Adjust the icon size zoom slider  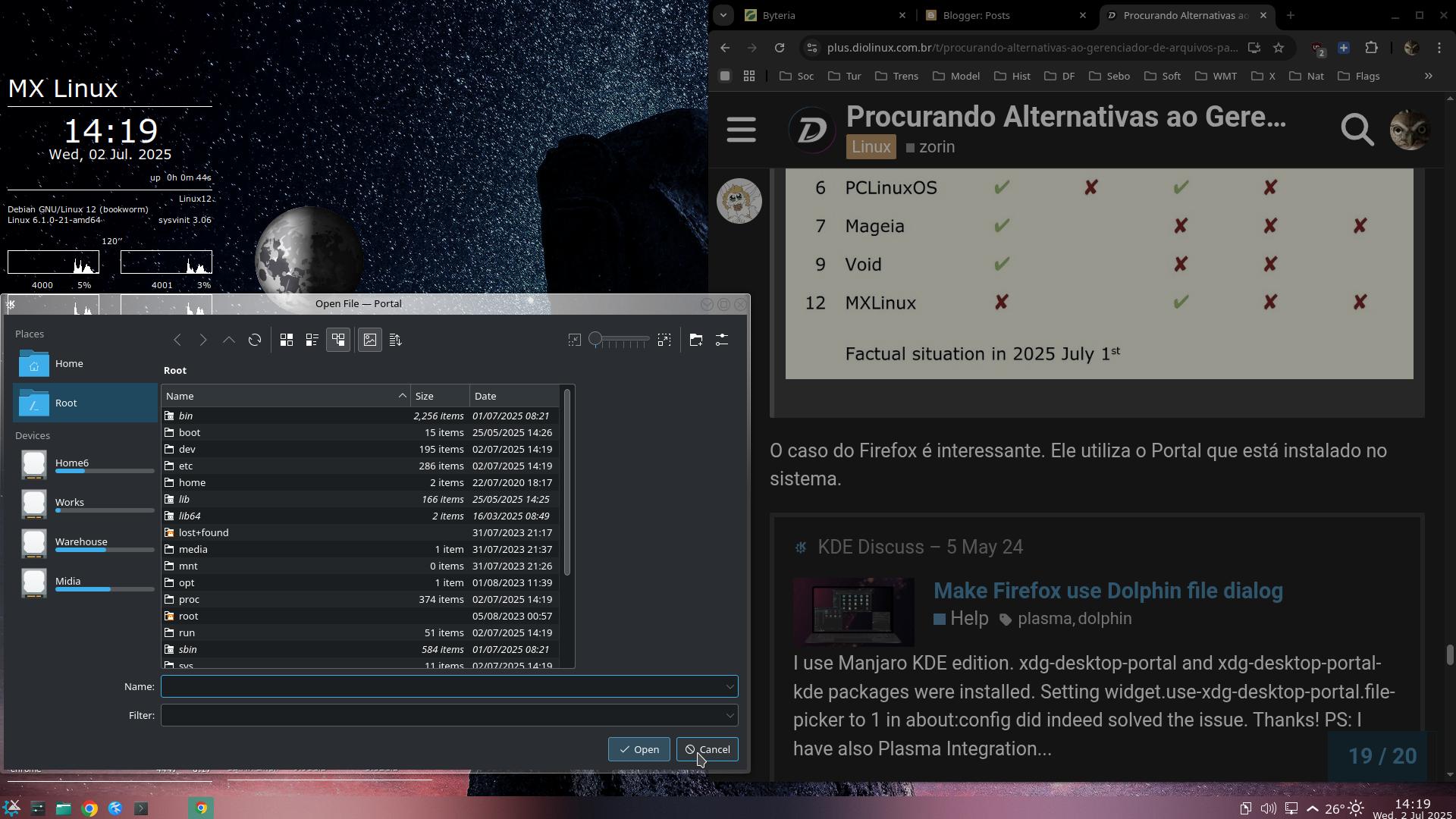pos(620,340)
